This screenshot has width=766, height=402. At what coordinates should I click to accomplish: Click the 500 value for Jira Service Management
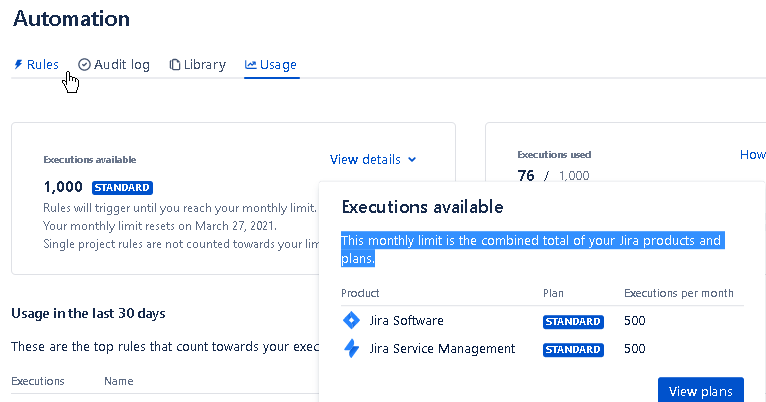pos(635,349)
